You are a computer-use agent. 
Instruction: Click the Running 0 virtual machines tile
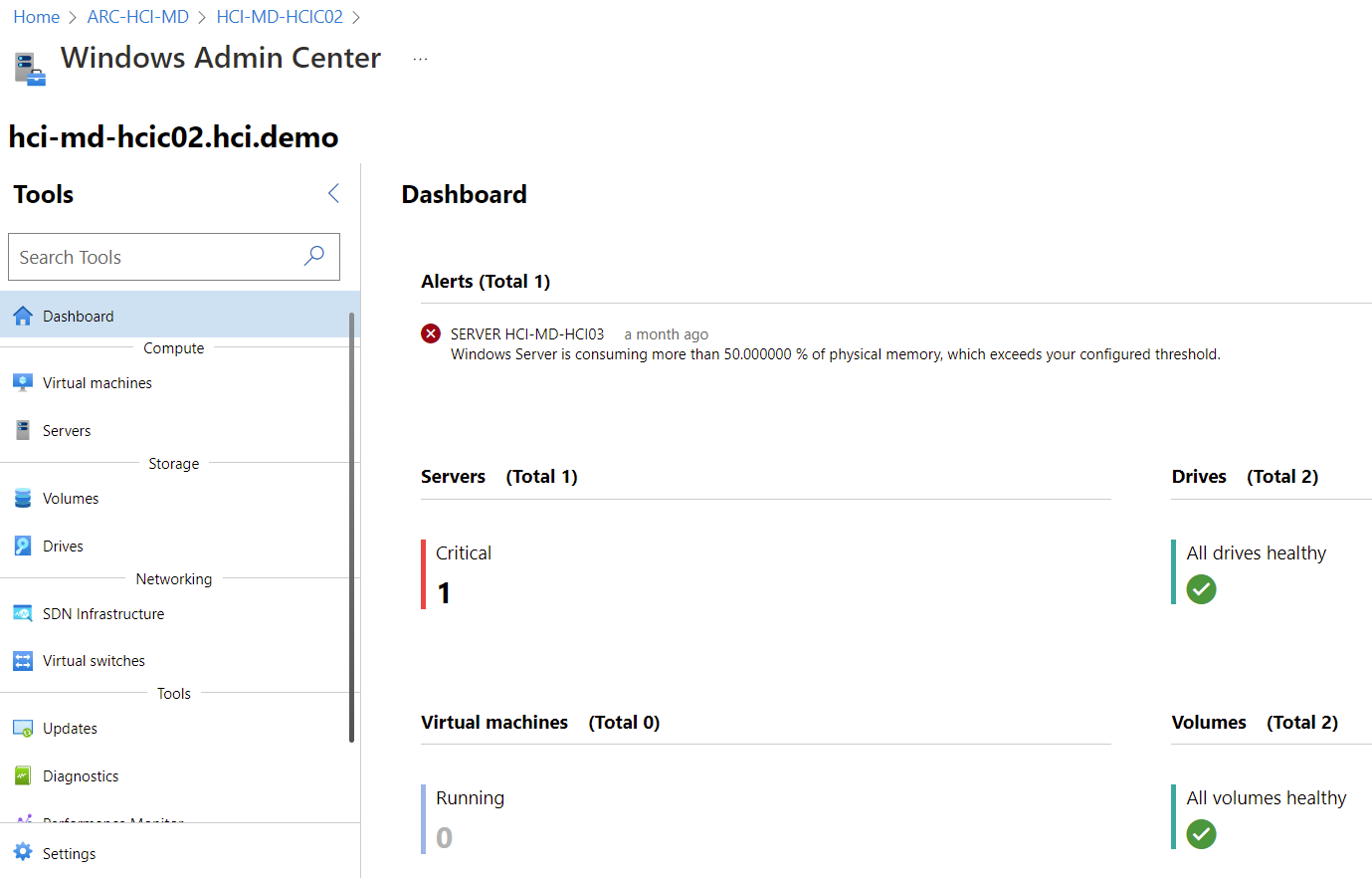pyautogui.click(x=464, y=819)
